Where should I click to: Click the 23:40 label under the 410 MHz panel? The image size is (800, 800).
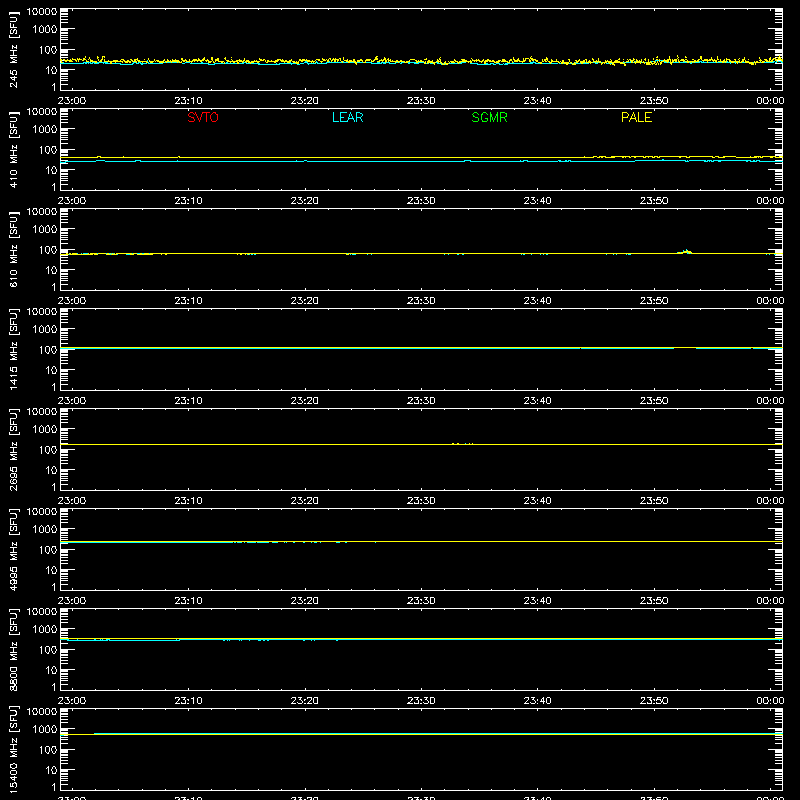pos(537,201)
